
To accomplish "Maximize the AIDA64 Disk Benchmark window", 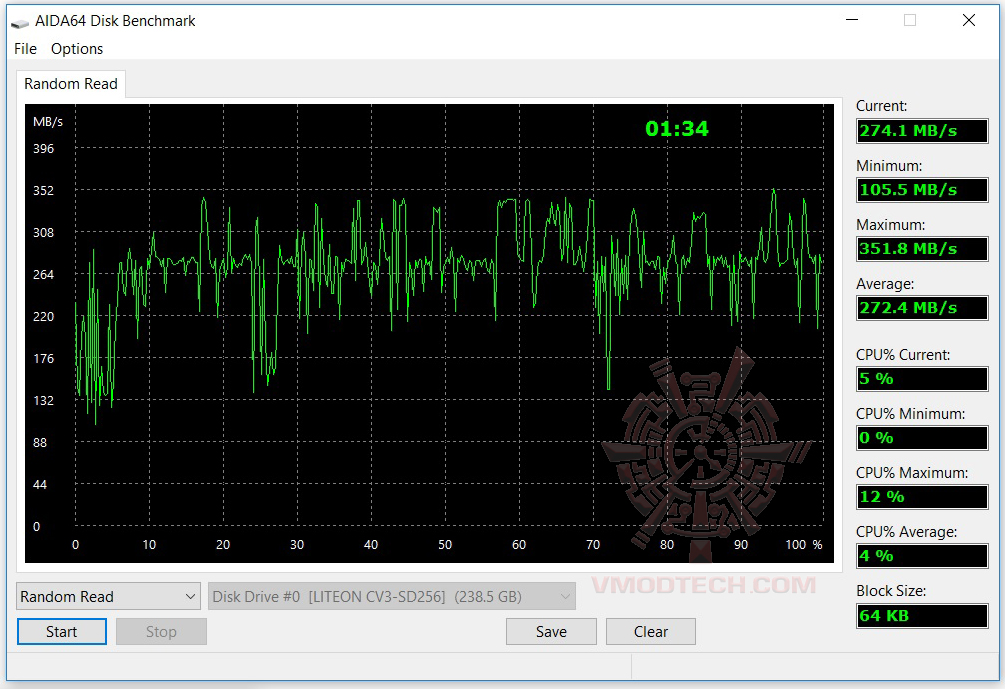I will click(909, 20).
